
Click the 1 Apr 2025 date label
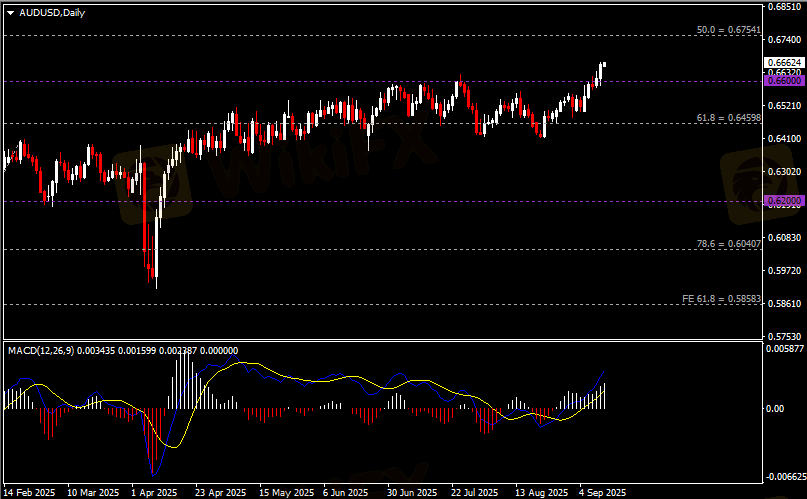[x=154, y=492]
